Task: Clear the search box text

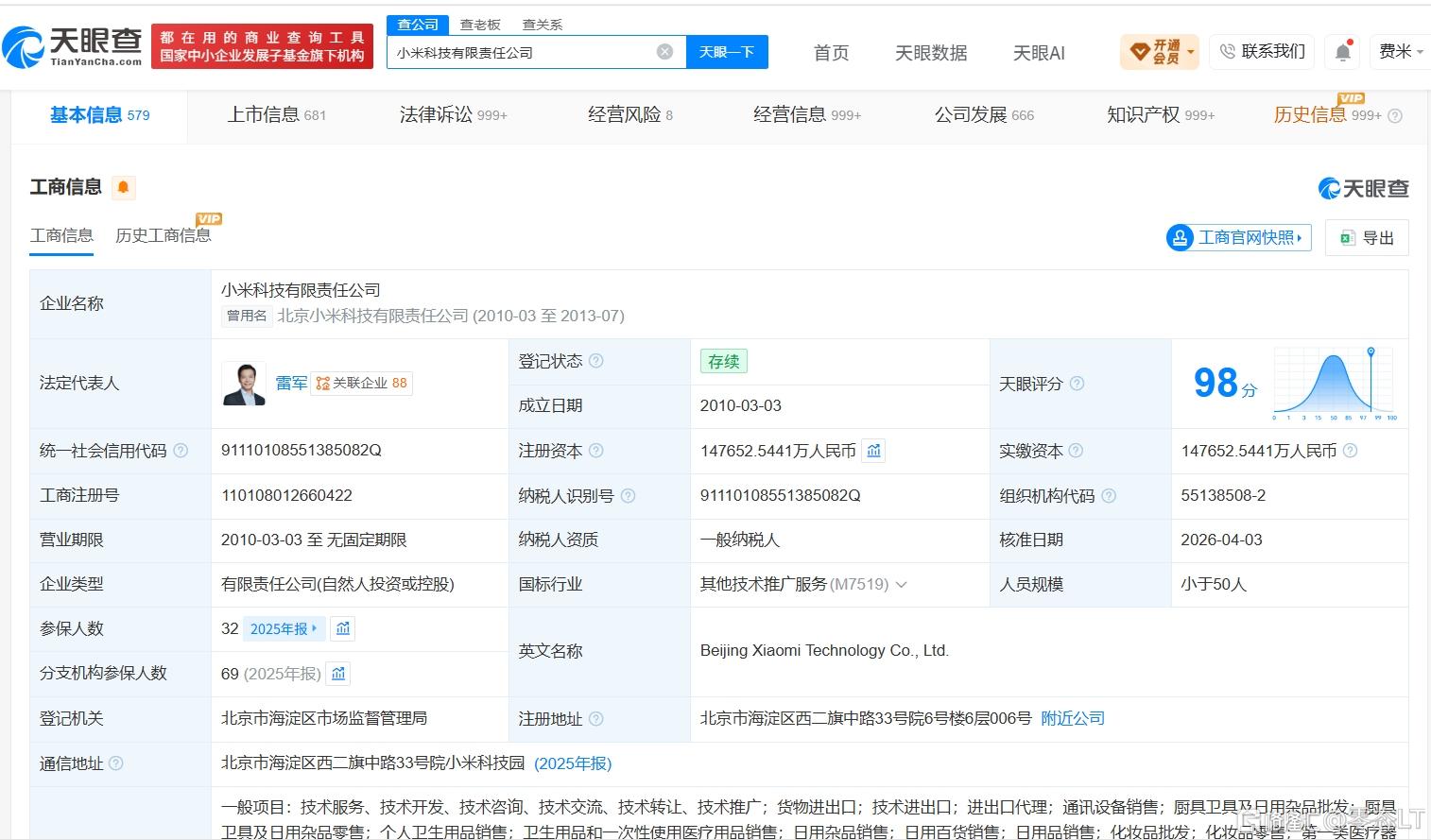Action: (665, 52)
